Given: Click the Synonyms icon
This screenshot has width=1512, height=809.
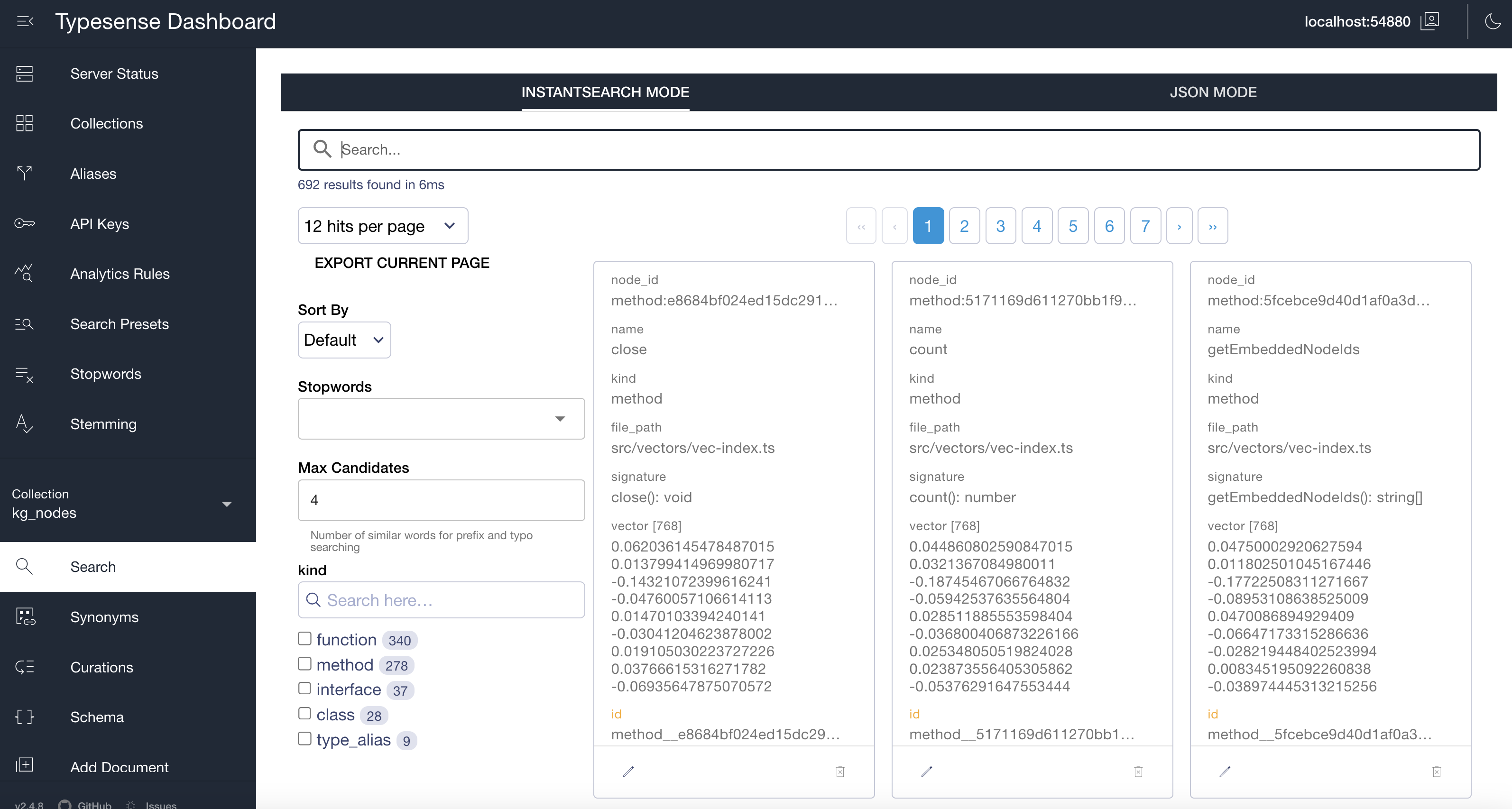Looking at the screenshot, I should pos(25,617).
